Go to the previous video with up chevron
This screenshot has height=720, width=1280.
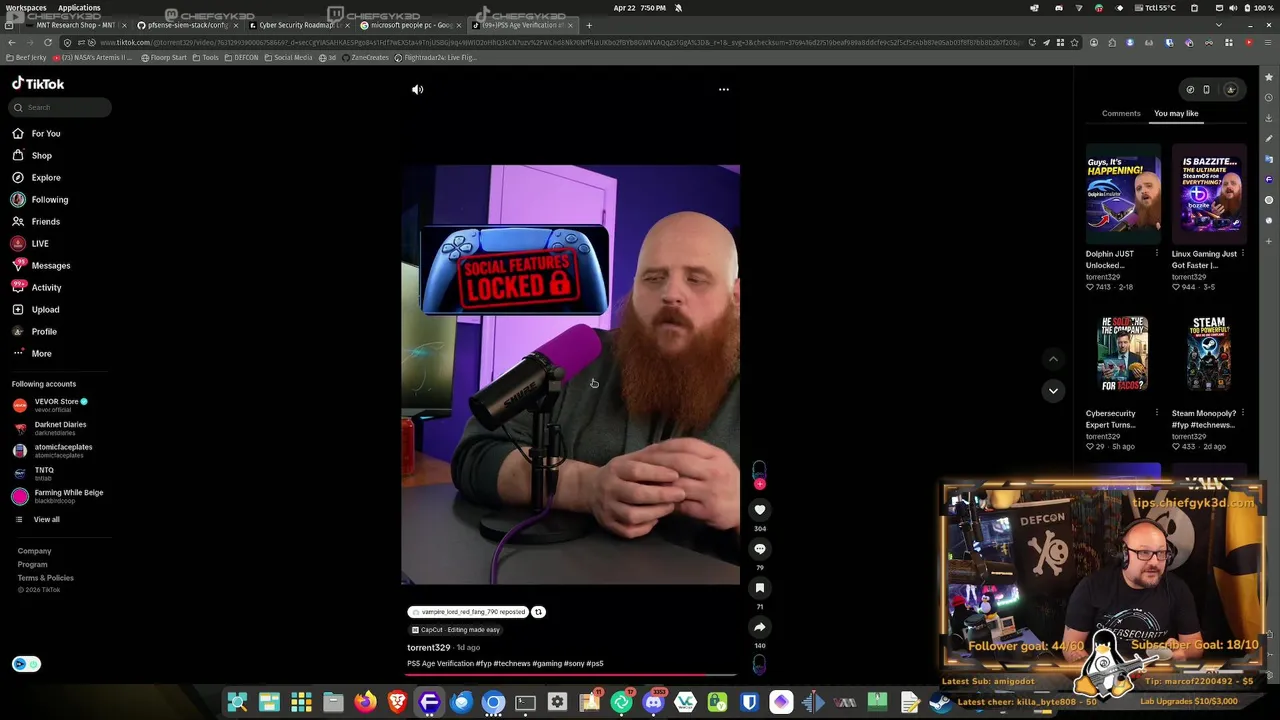(x=1053, y=359)
